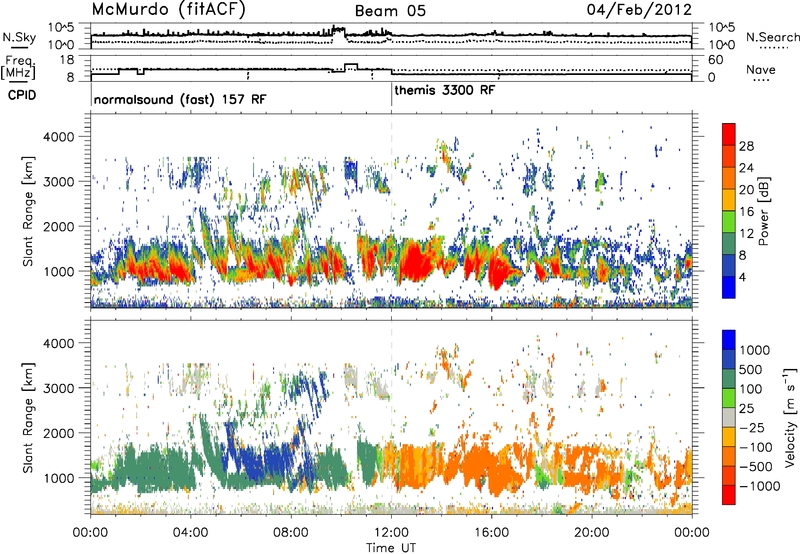Click the '4' value on Power colorbar
The height and width of the screenshot is (554, 800).
point(743,278)
